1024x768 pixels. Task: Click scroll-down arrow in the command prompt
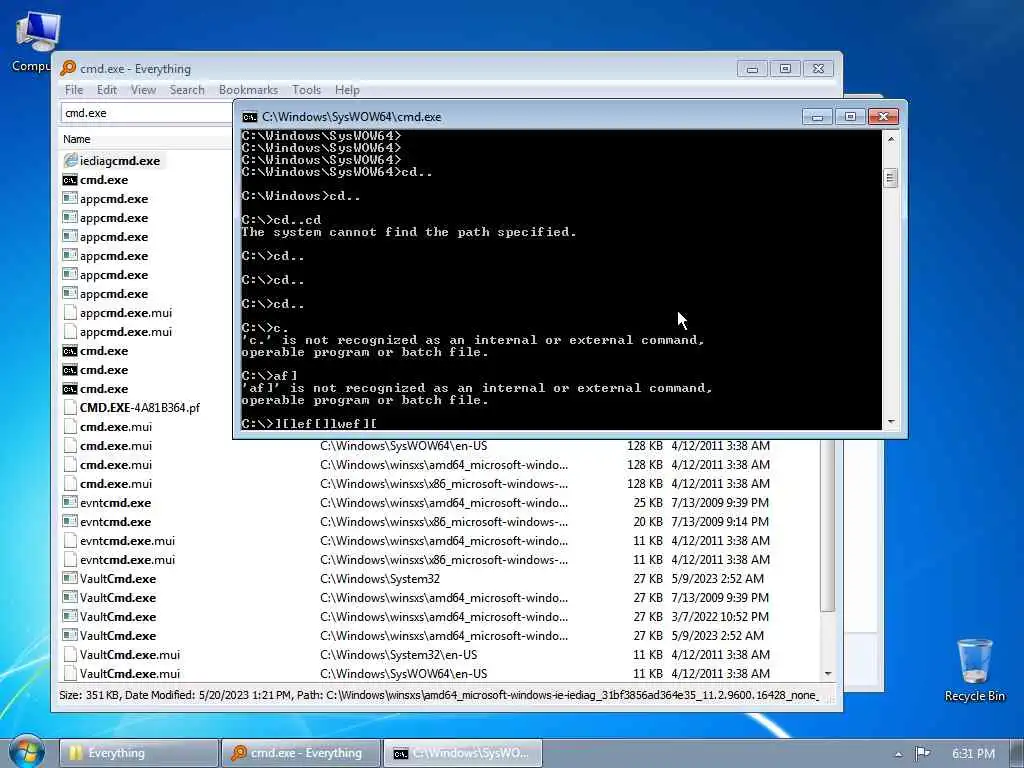pos(891,423)
